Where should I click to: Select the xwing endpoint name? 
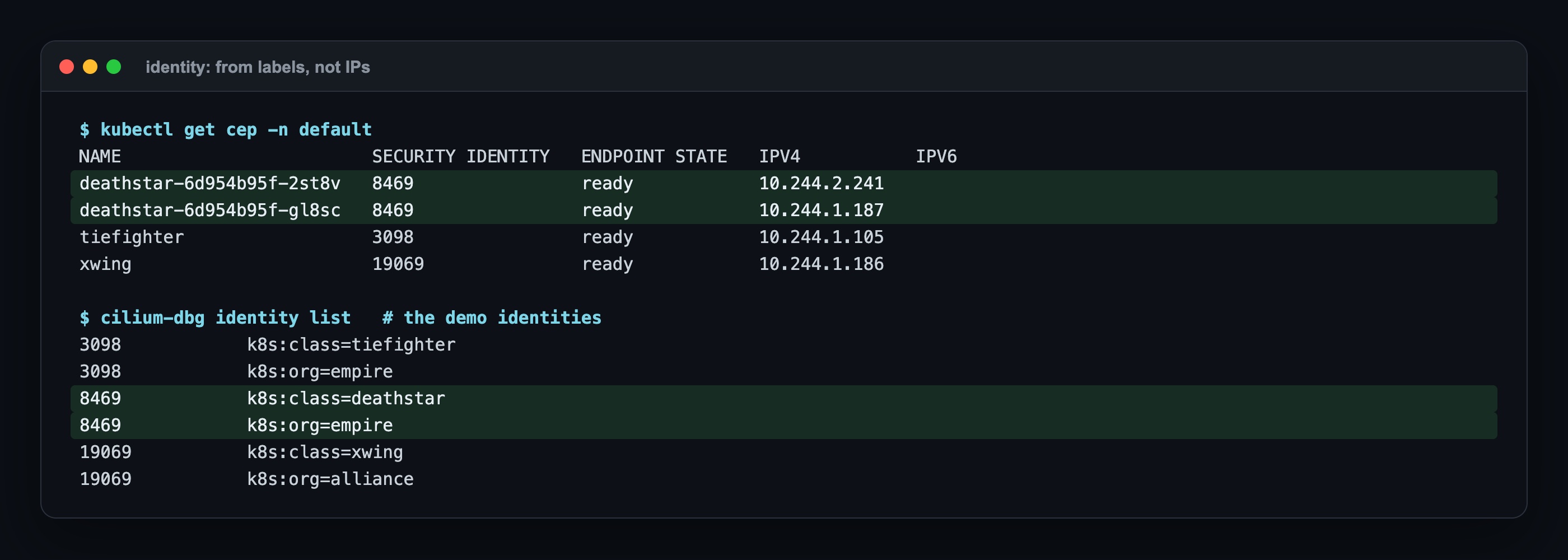[105, 264]
